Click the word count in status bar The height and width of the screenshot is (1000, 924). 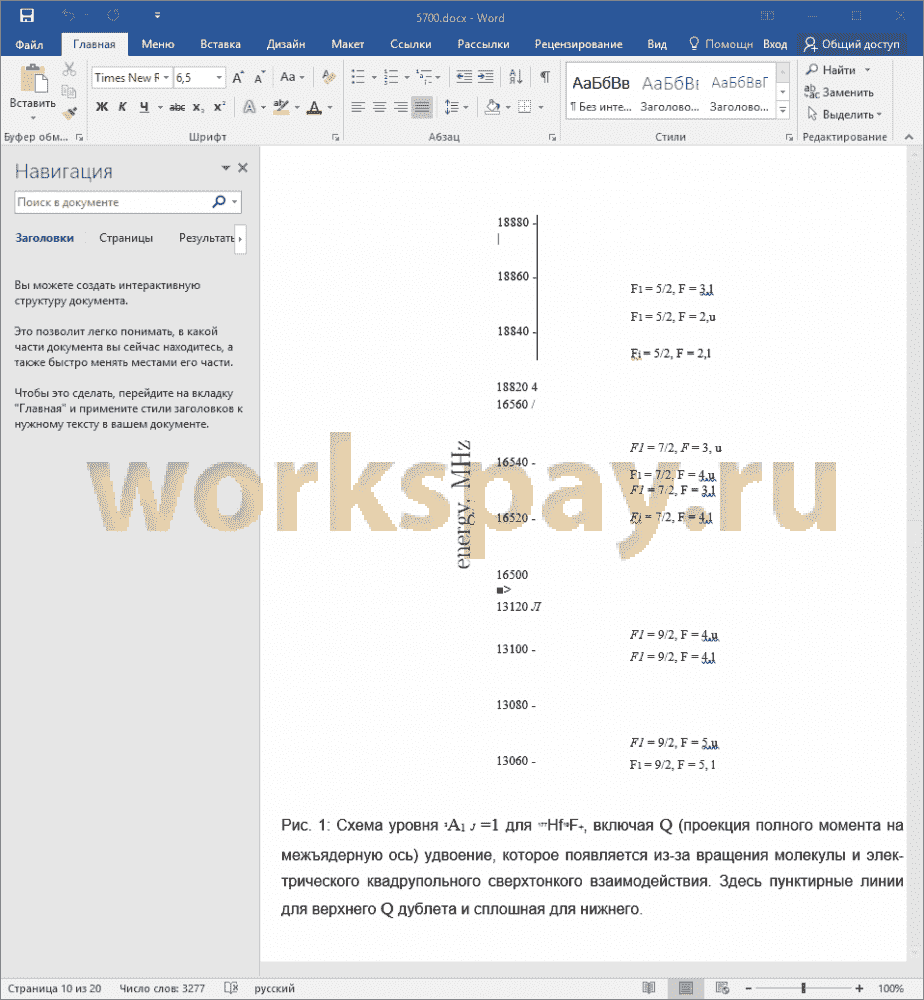tap(162, 988)
